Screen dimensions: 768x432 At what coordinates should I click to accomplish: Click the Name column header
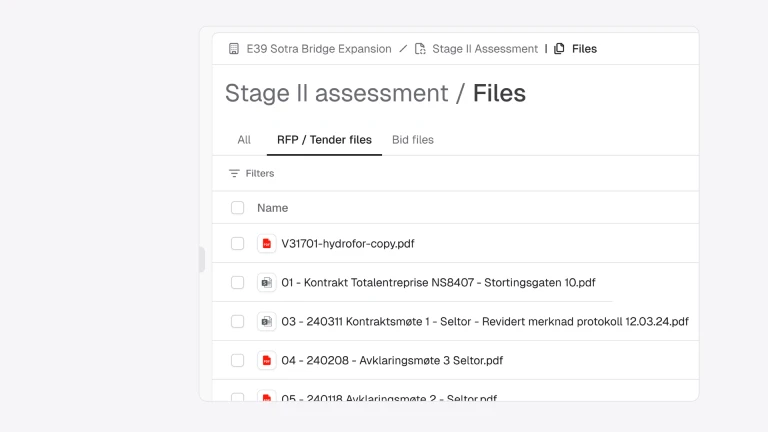tap(273, 208)
